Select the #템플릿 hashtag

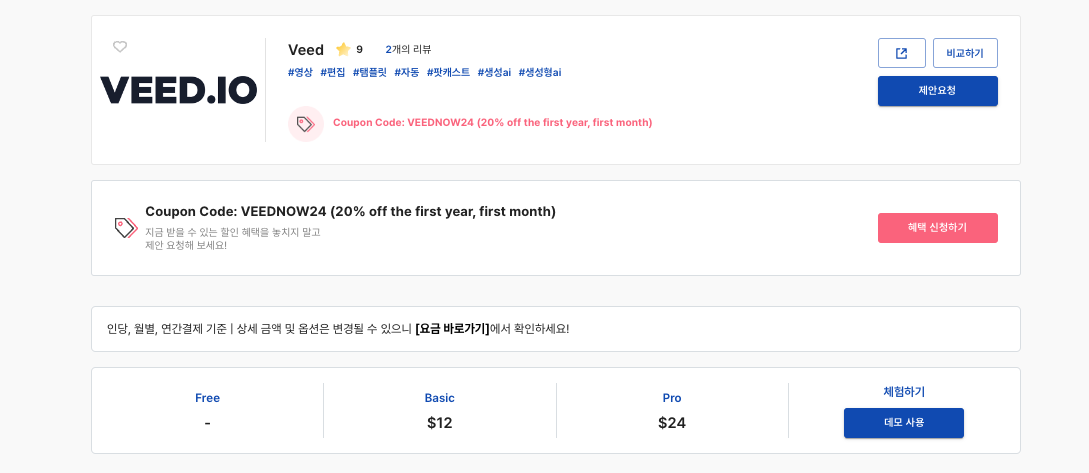[x=370, y=72]
